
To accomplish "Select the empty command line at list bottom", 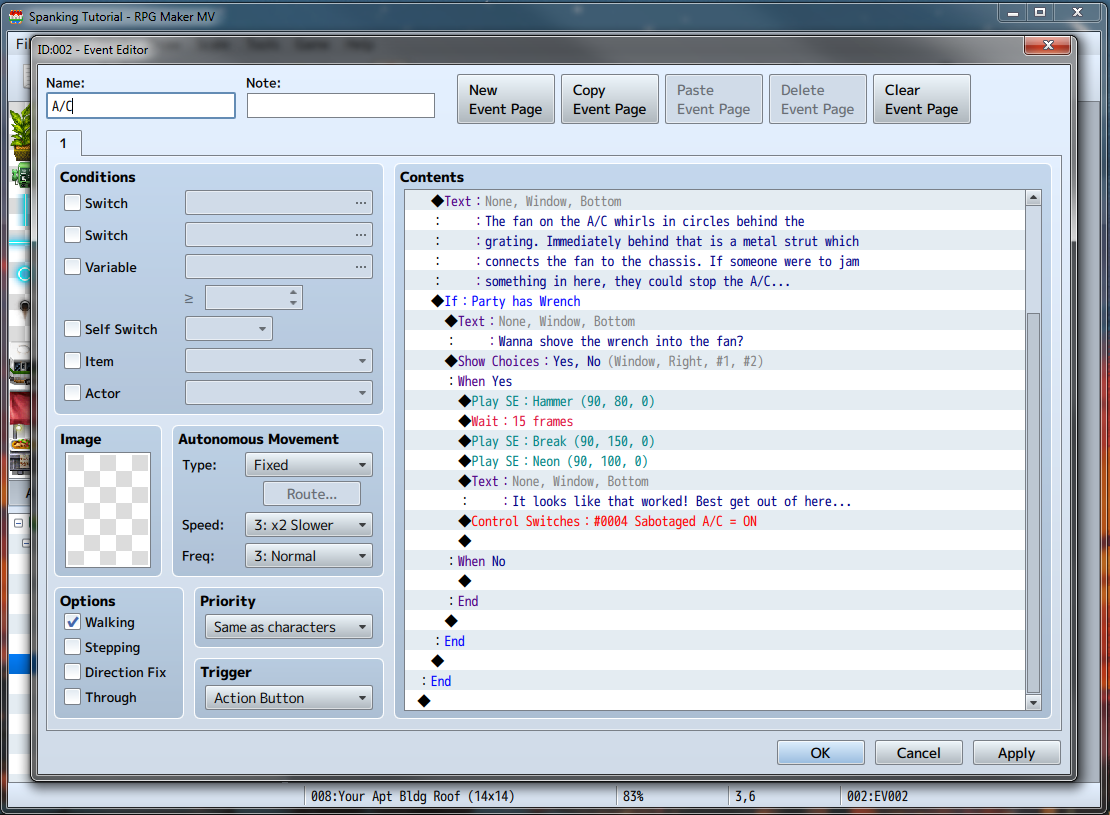I will [x=715, y=701].
